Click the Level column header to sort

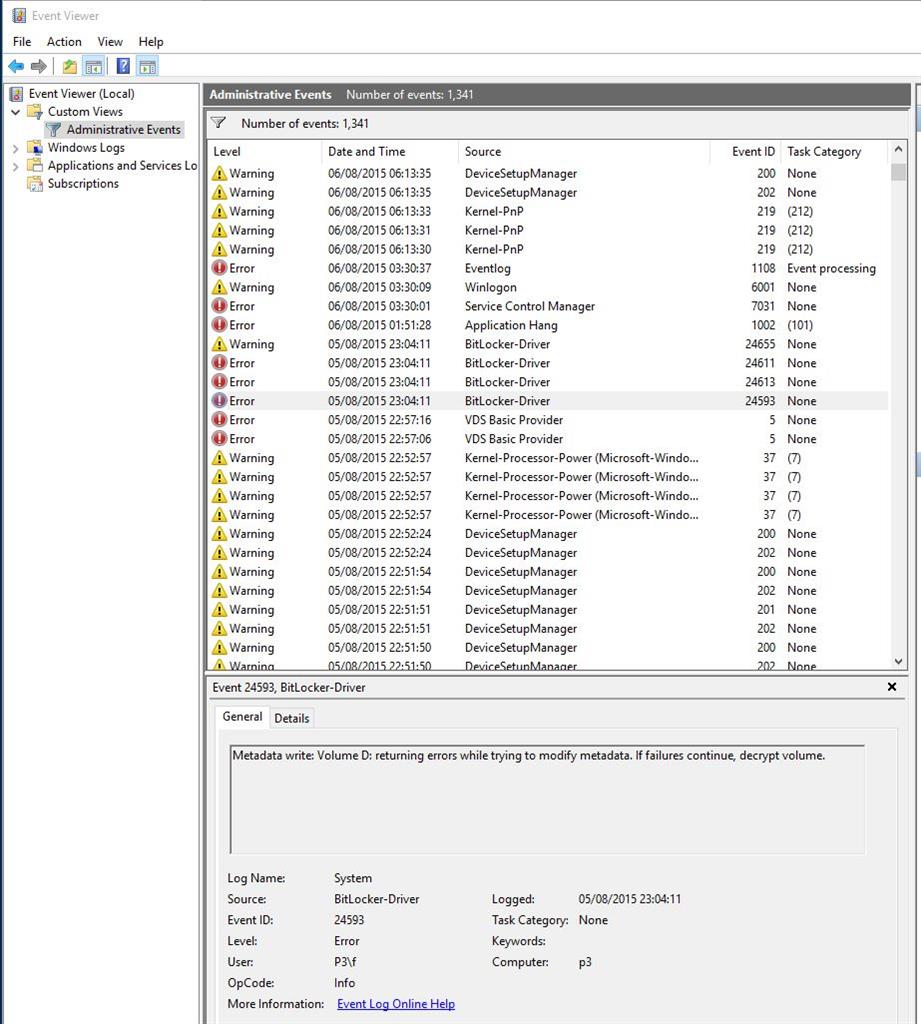click(226, 151)
